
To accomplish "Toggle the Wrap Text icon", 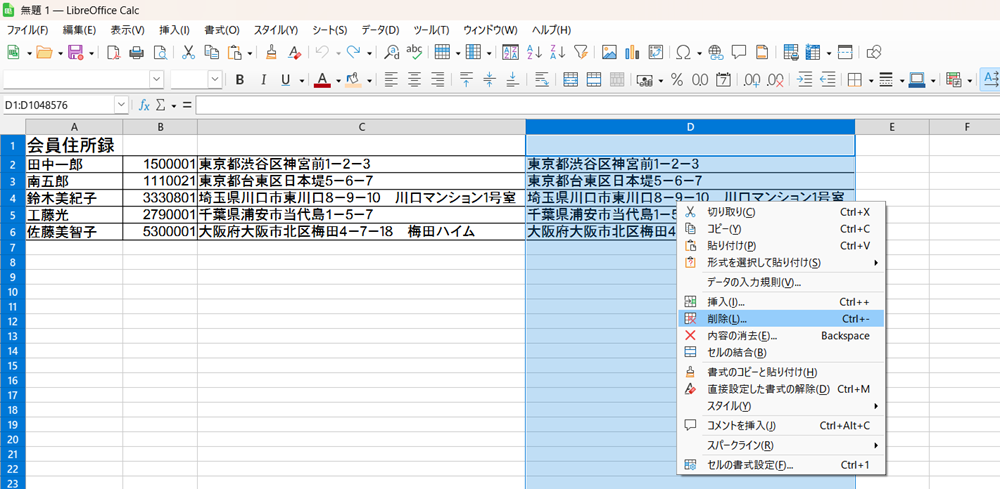I will tap(541, 80).
